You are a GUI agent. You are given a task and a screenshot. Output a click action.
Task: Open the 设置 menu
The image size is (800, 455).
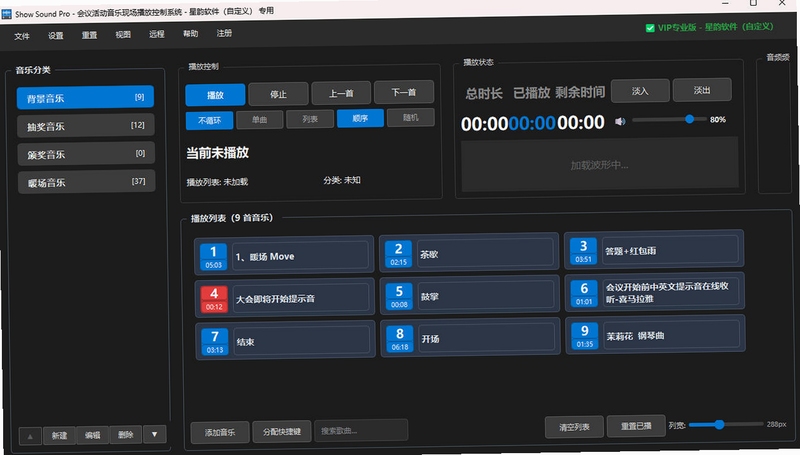coord(56,36)
